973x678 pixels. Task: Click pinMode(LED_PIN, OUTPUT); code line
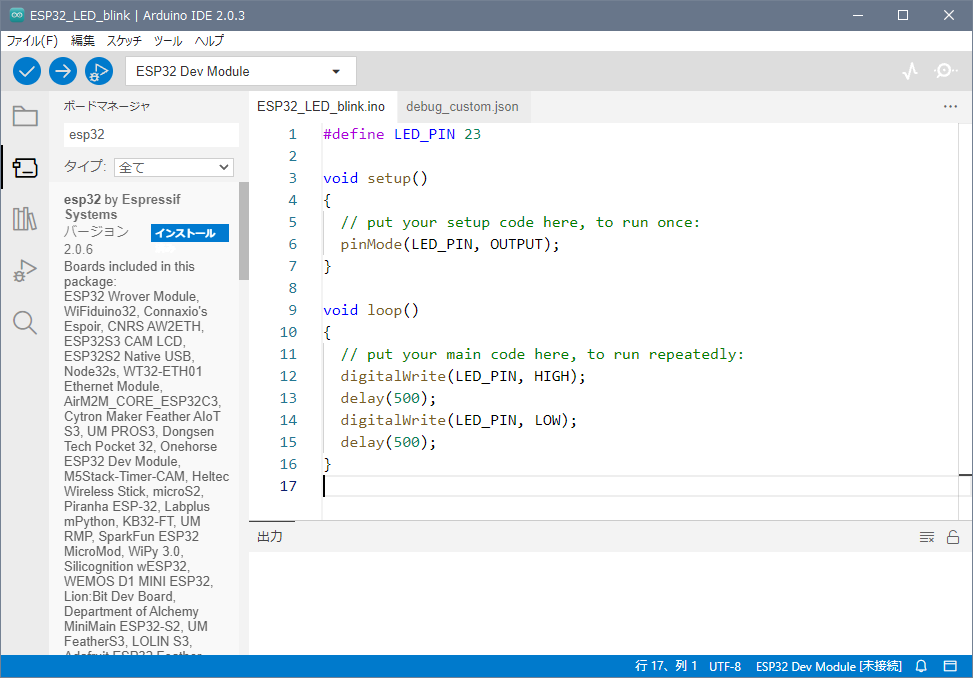[x=450, y=244]
